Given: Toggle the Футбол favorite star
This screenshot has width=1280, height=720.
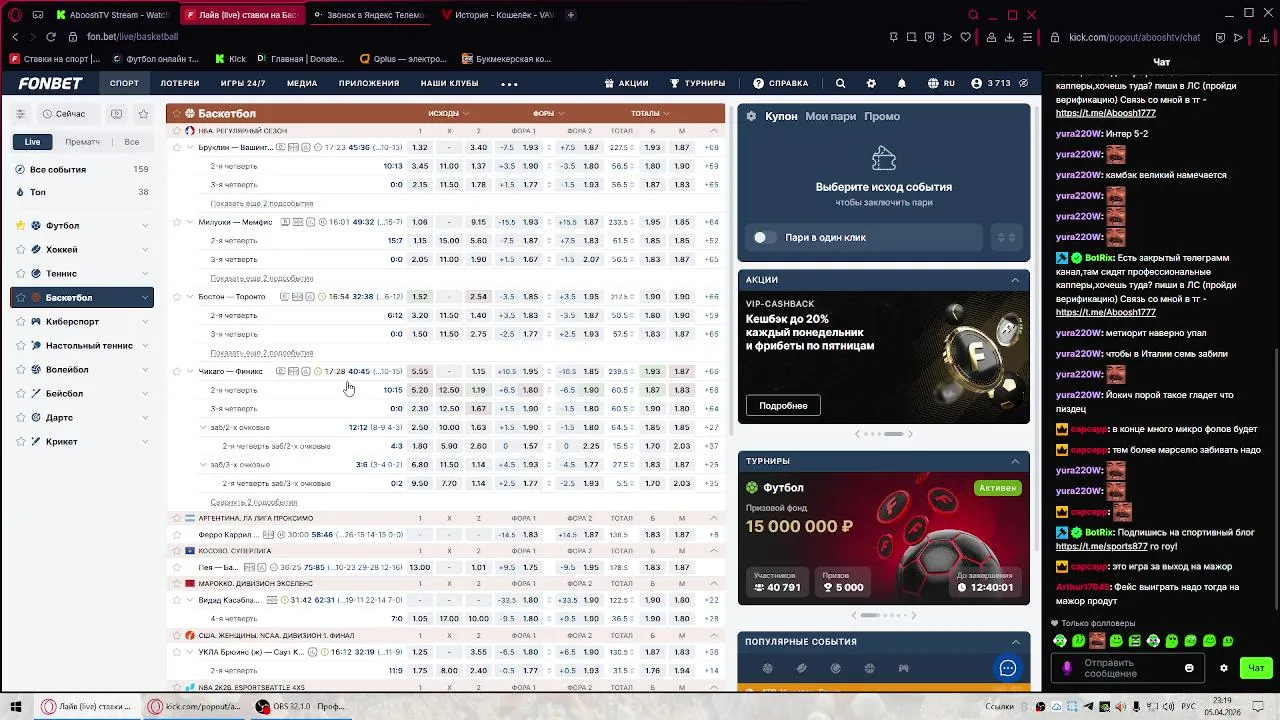Looking at the screenshot, I should [20, 226].
